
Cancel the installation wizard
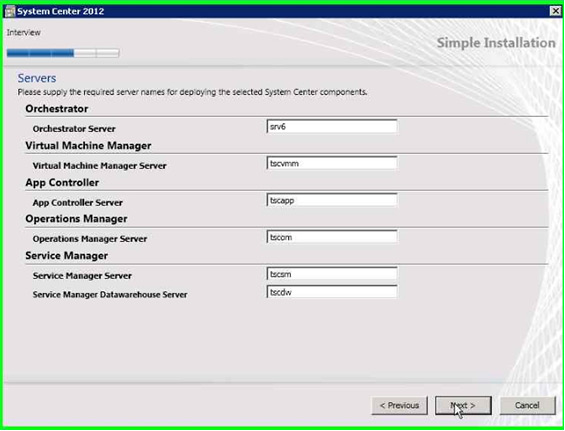pos(527,405)
